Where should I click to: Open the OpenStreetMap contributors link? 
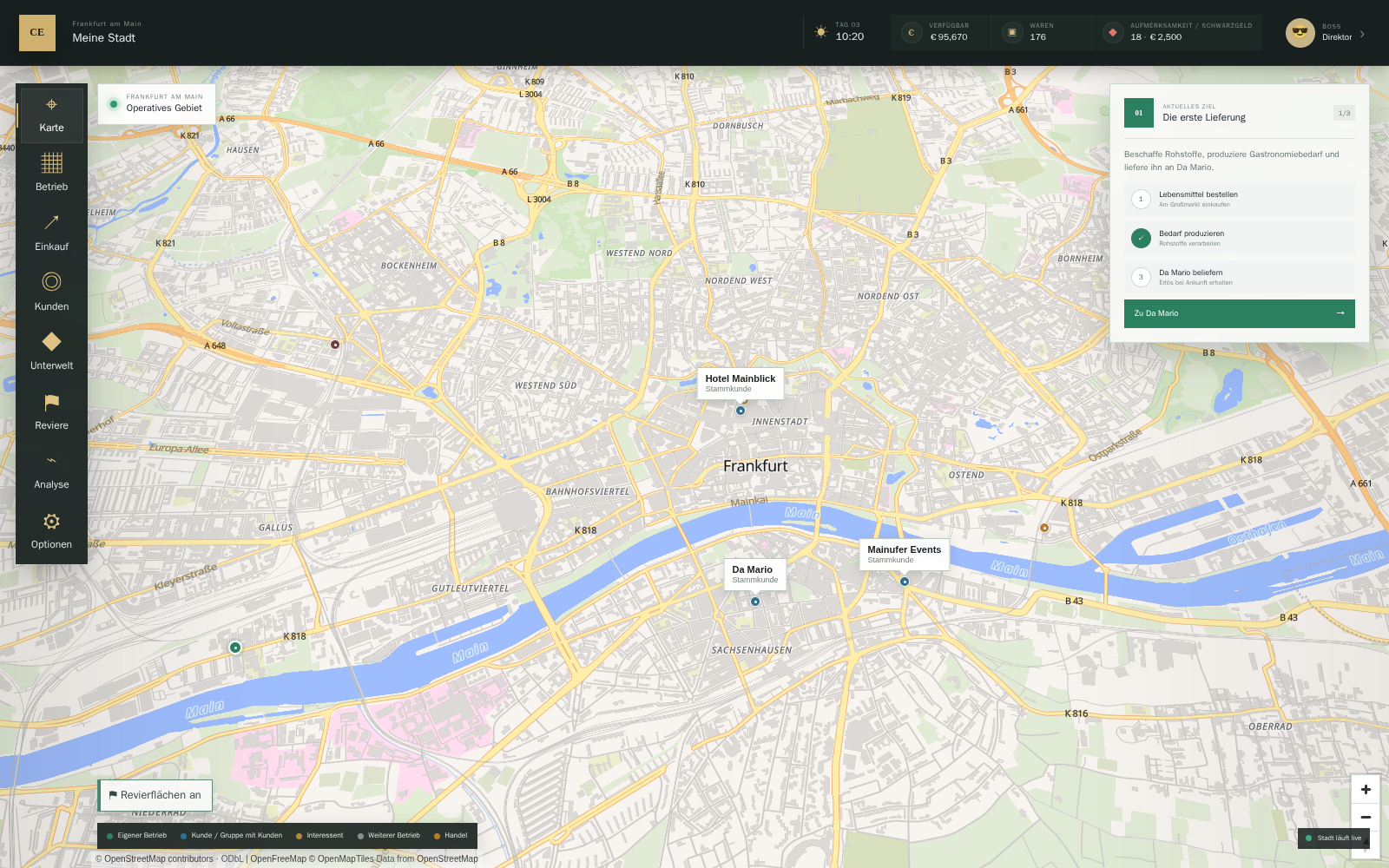point(159,859)
